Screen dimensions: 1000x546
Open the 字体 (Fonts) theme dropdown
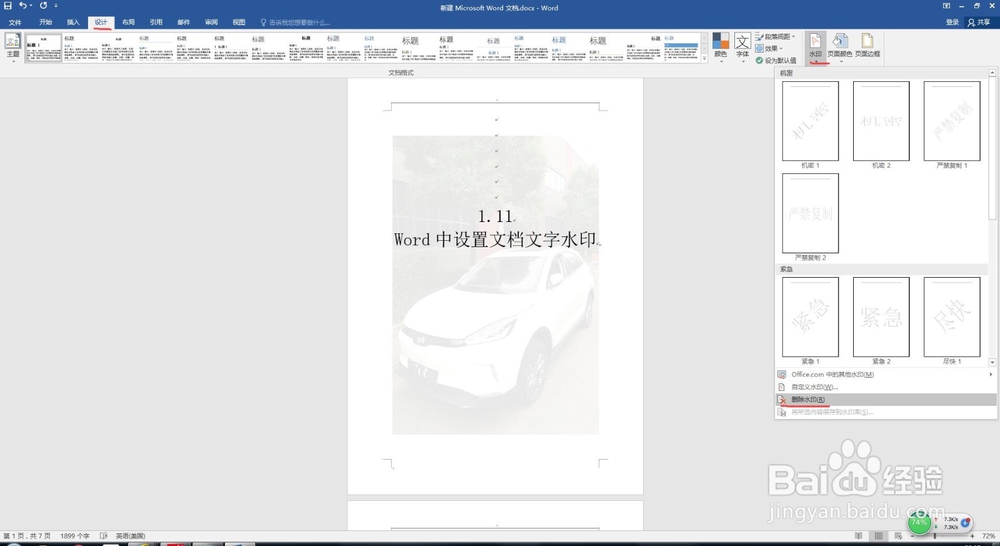click(x=742, y=47)
